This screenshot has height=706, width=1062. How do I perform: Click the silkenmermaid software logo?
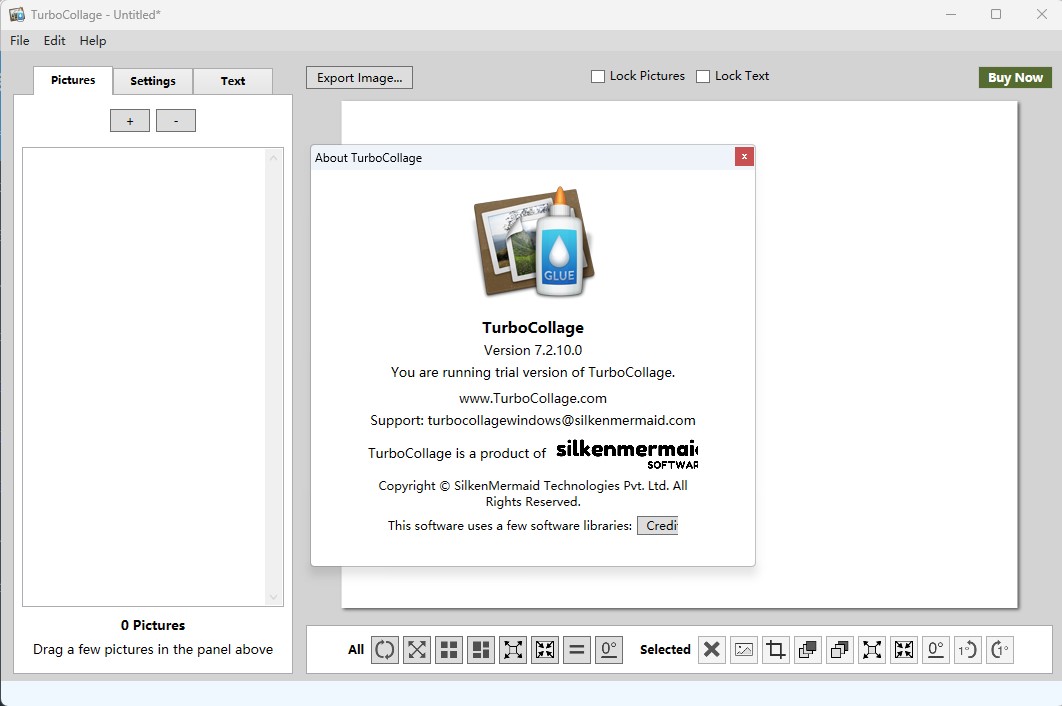[x=627, y=455]
